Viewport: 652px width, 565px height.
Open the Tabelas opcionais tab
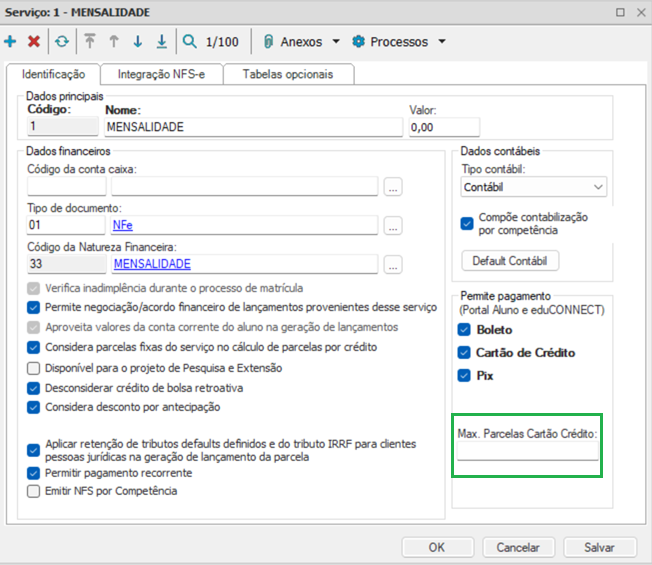pyautogui.click(x=288, y=74)
